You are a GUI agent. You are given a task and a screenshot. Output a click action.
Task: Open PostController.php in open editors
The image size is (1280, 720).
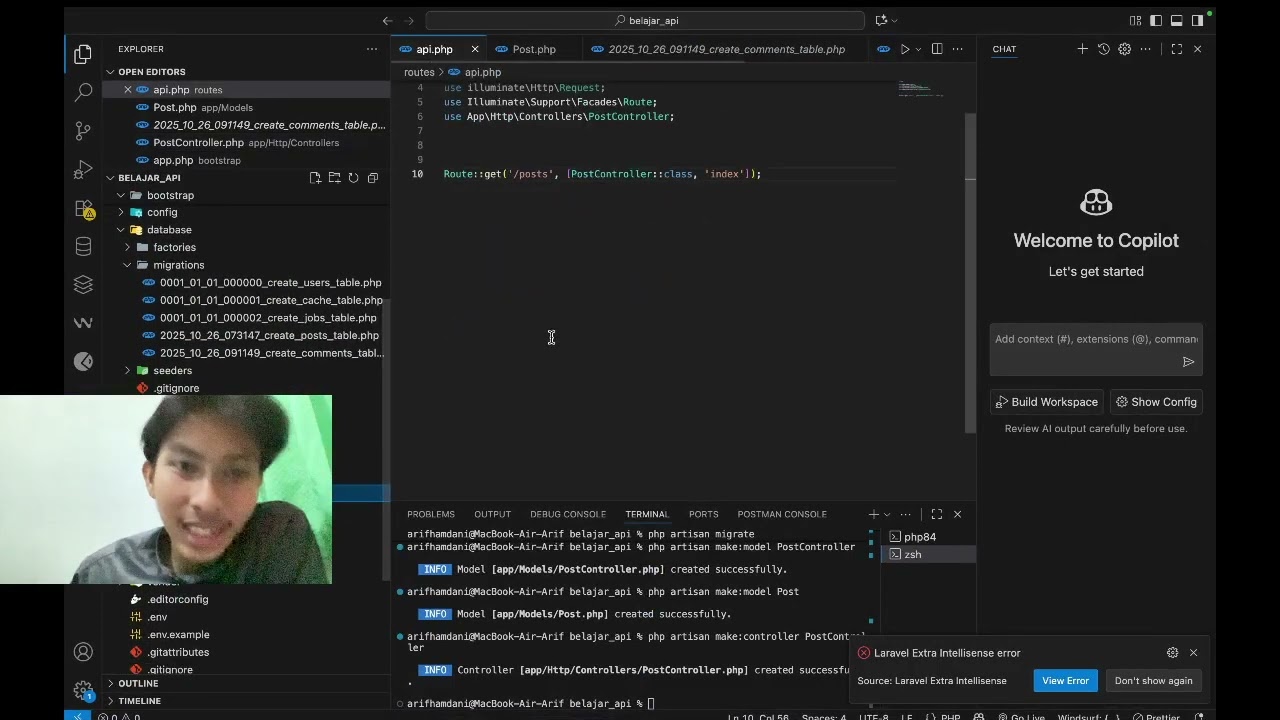pos(245,143)
